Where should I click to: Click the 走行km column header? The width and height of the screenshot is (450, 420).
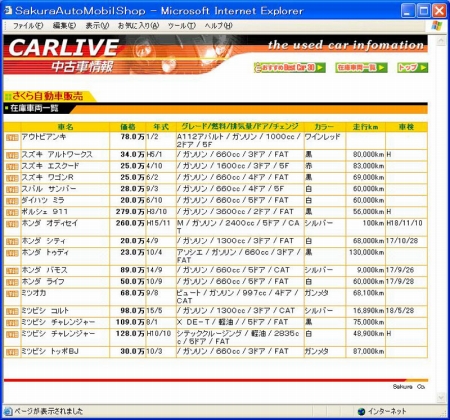pos(366,127)
